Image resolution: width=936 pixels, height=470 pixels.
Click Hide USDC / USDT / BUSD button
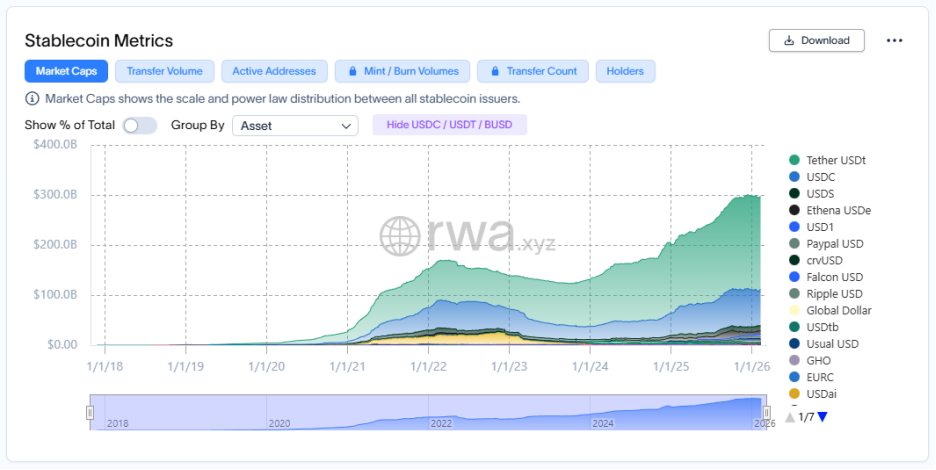click(x=449, y=125)
